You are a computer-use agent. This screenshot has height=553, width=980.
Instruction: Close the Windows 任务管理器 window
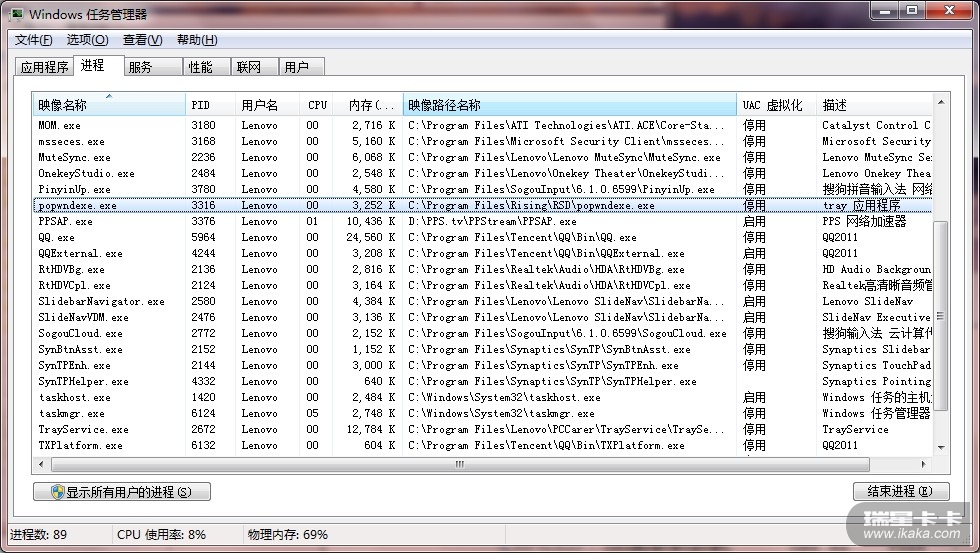click(x=950, y=11)
